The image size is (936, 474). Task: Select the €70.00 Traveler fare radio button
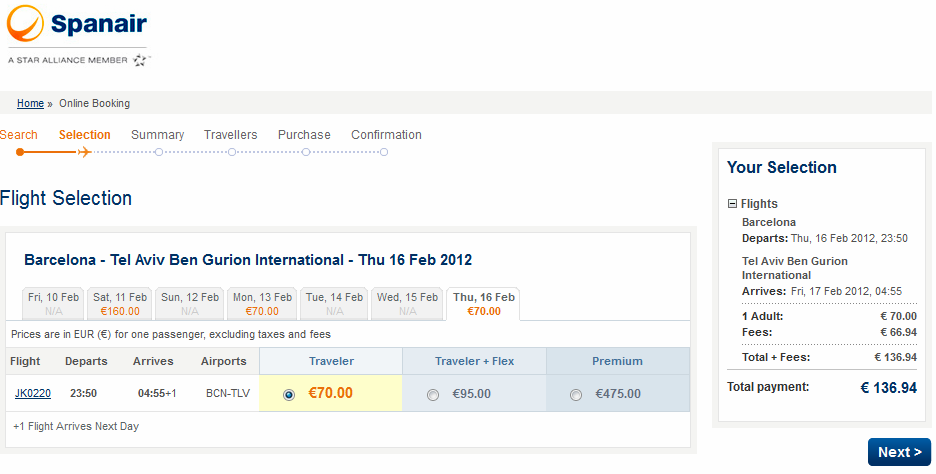click(289, 395)
